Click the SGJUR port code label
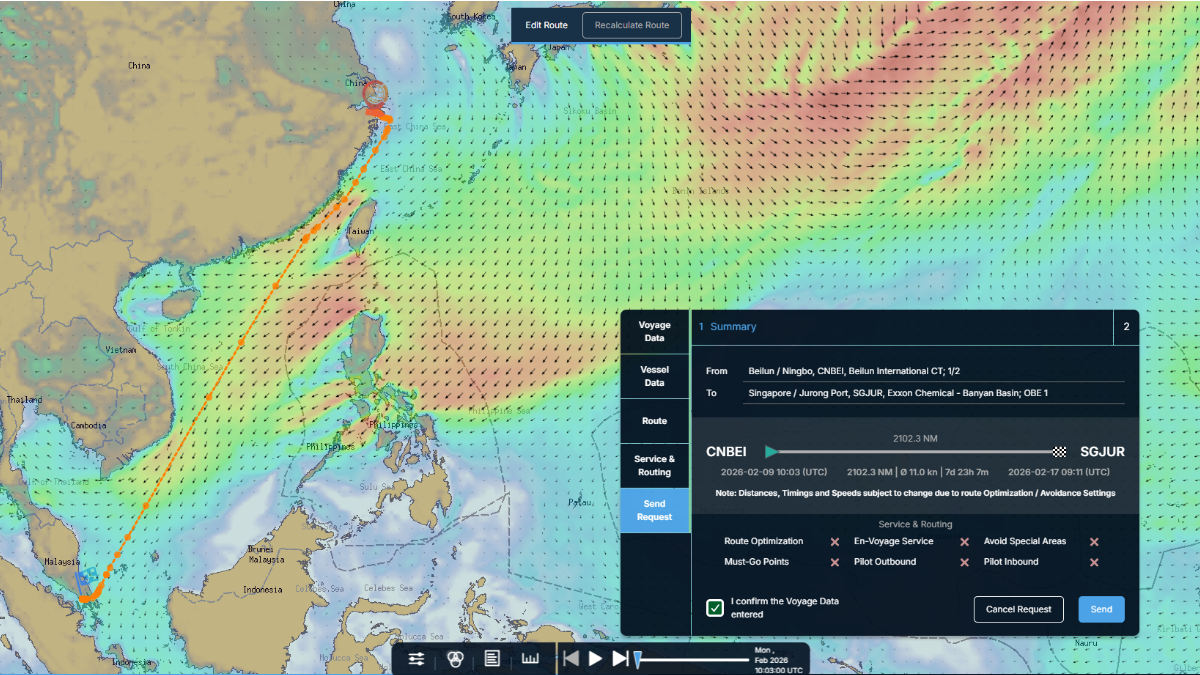This screenshot has width=1200, height=675. (x=1102, y=452)
